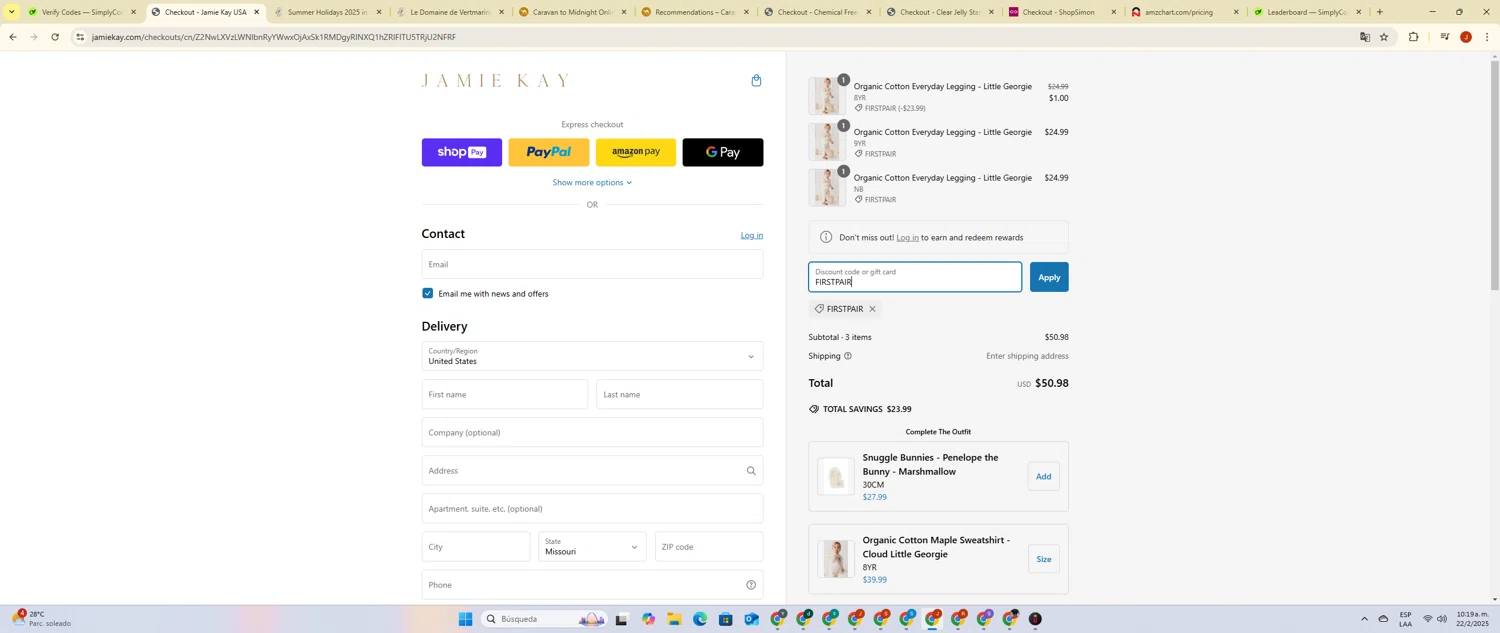Open the browser extensions puzzle icon

coord(1413,37)
